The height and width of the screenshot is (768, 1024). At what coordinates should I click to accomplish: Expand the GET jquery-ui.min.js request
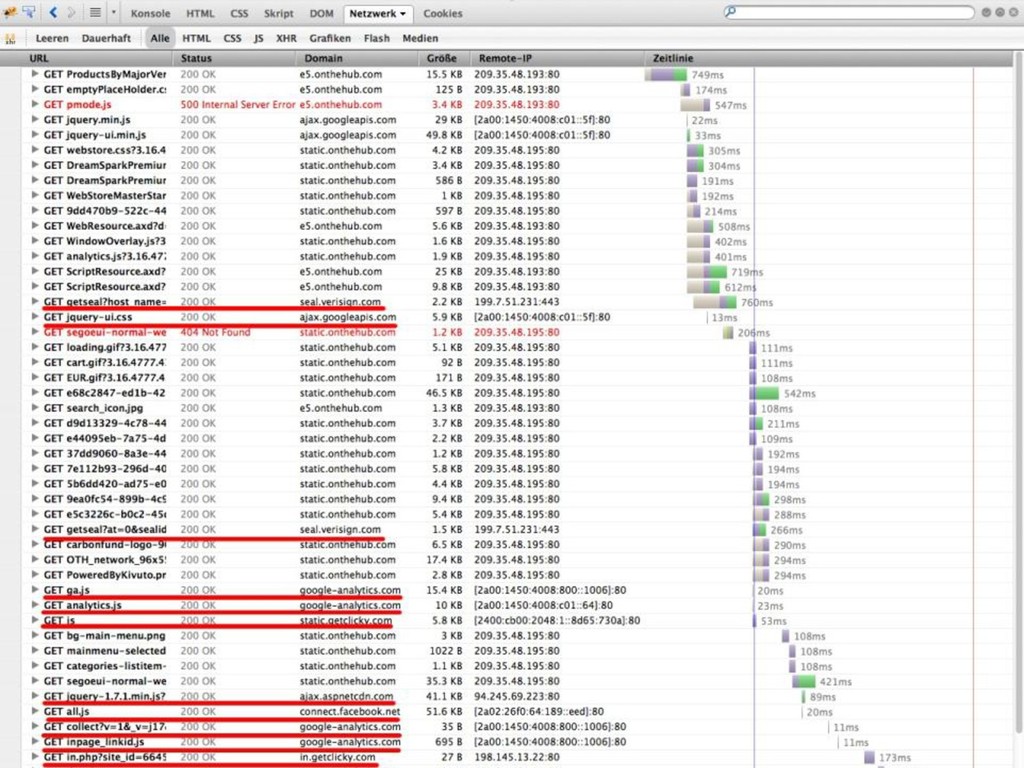pyautogui.click(x=35, y=135)
